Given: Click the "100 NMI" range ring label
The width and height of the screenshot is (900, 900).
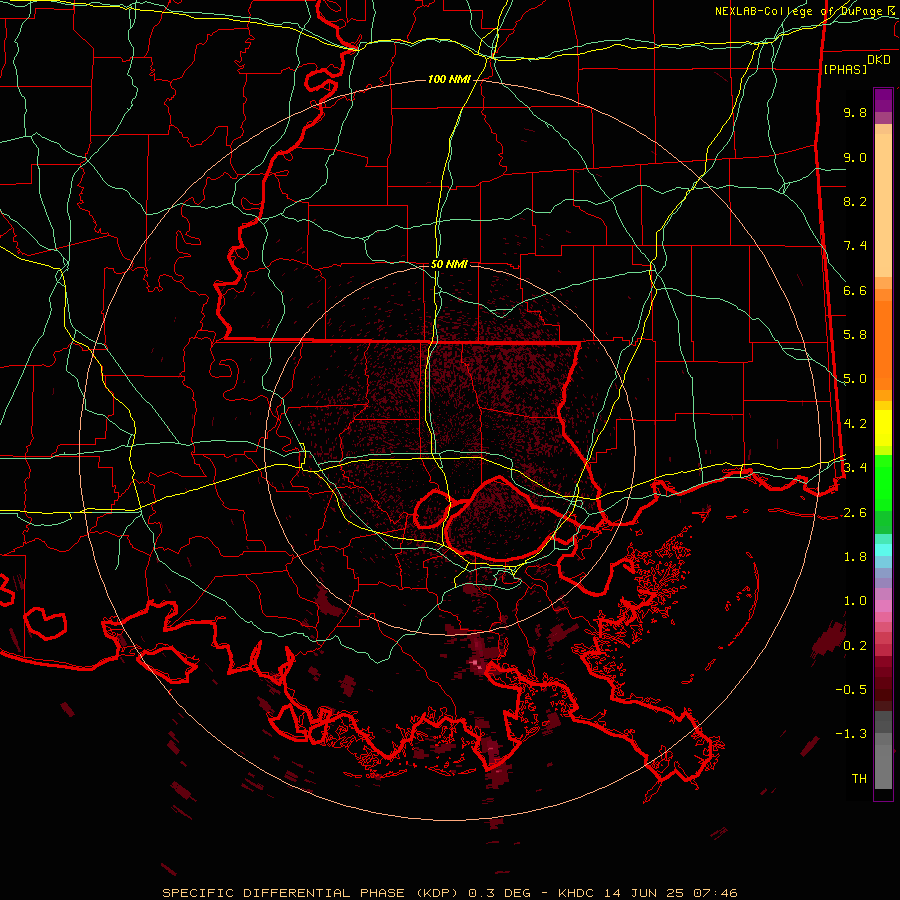Looking at the screenshot, I should [449, 79].
